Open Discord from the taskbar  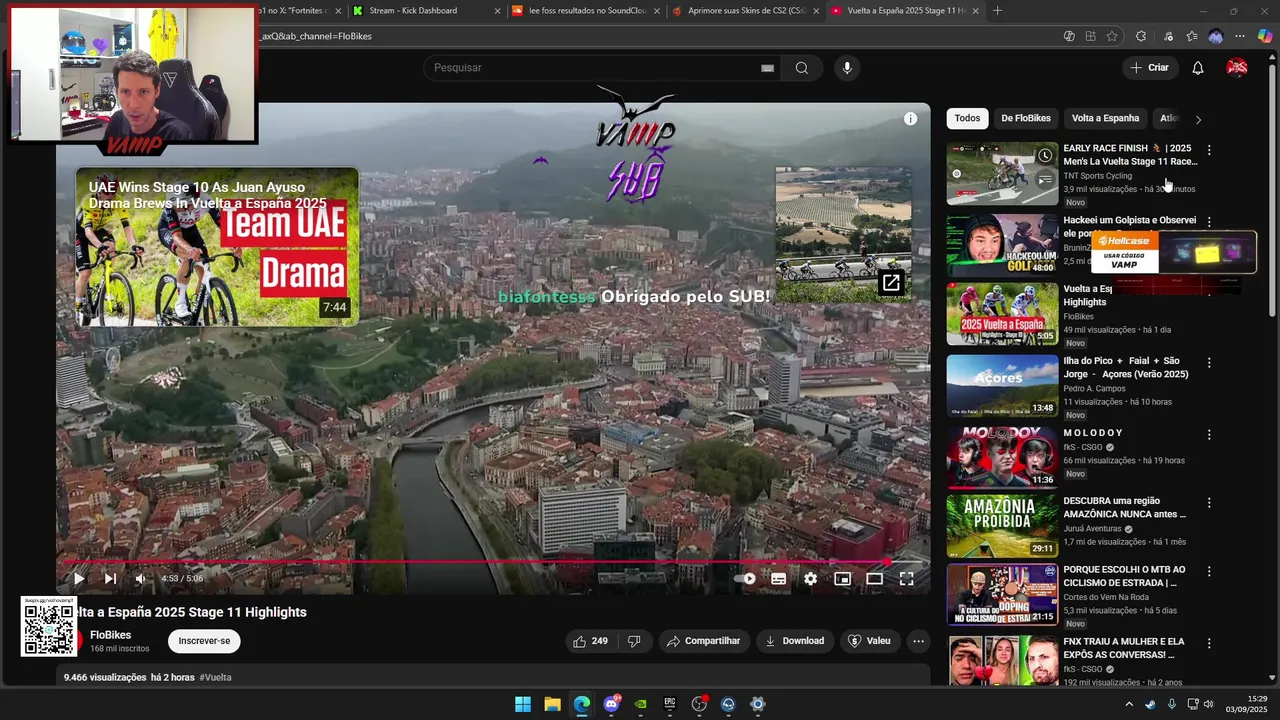click(611, 704)
